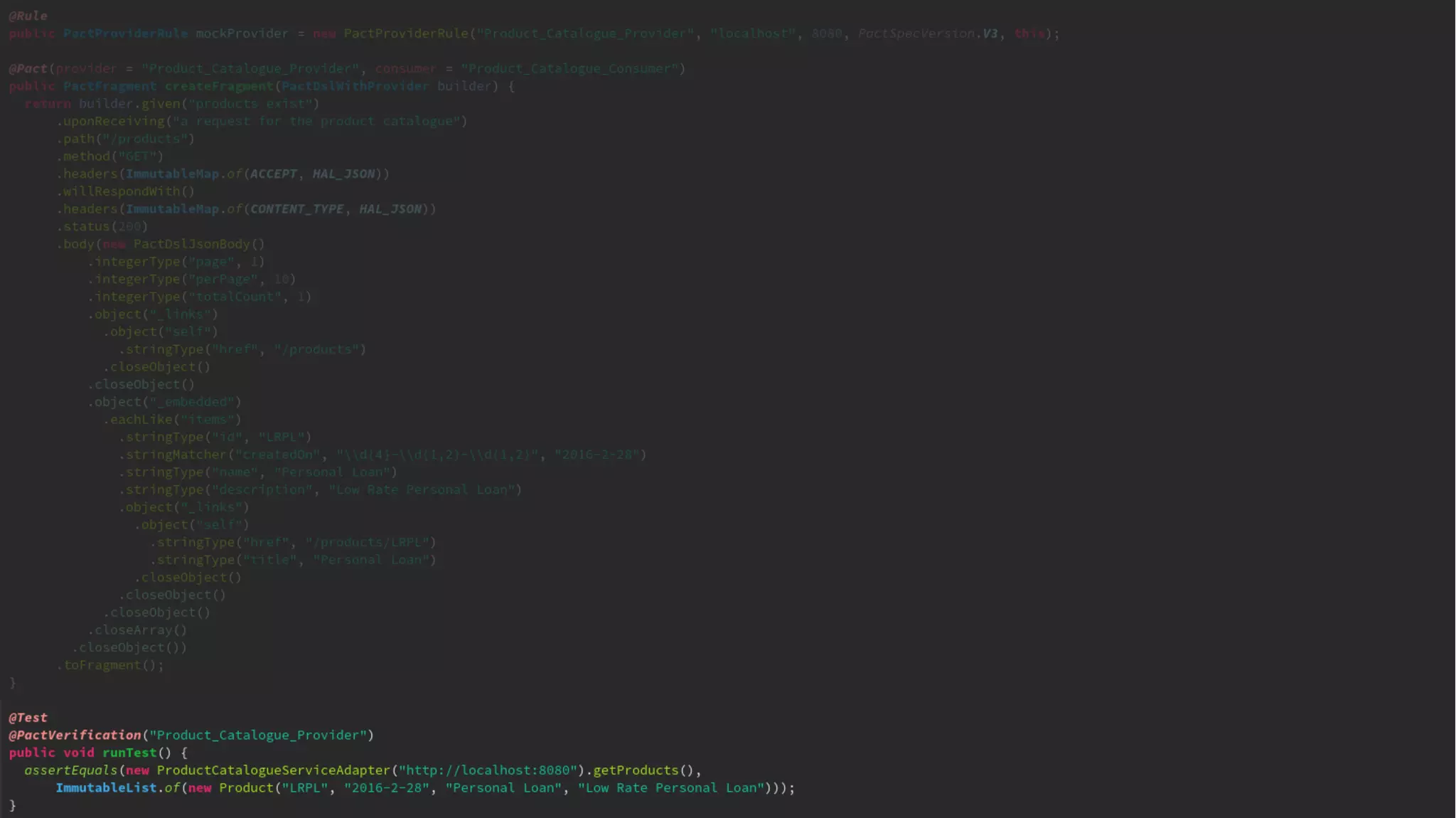Click the @Pact annotation
Screen dimensions: 1456x818
[x=28, y=69]
